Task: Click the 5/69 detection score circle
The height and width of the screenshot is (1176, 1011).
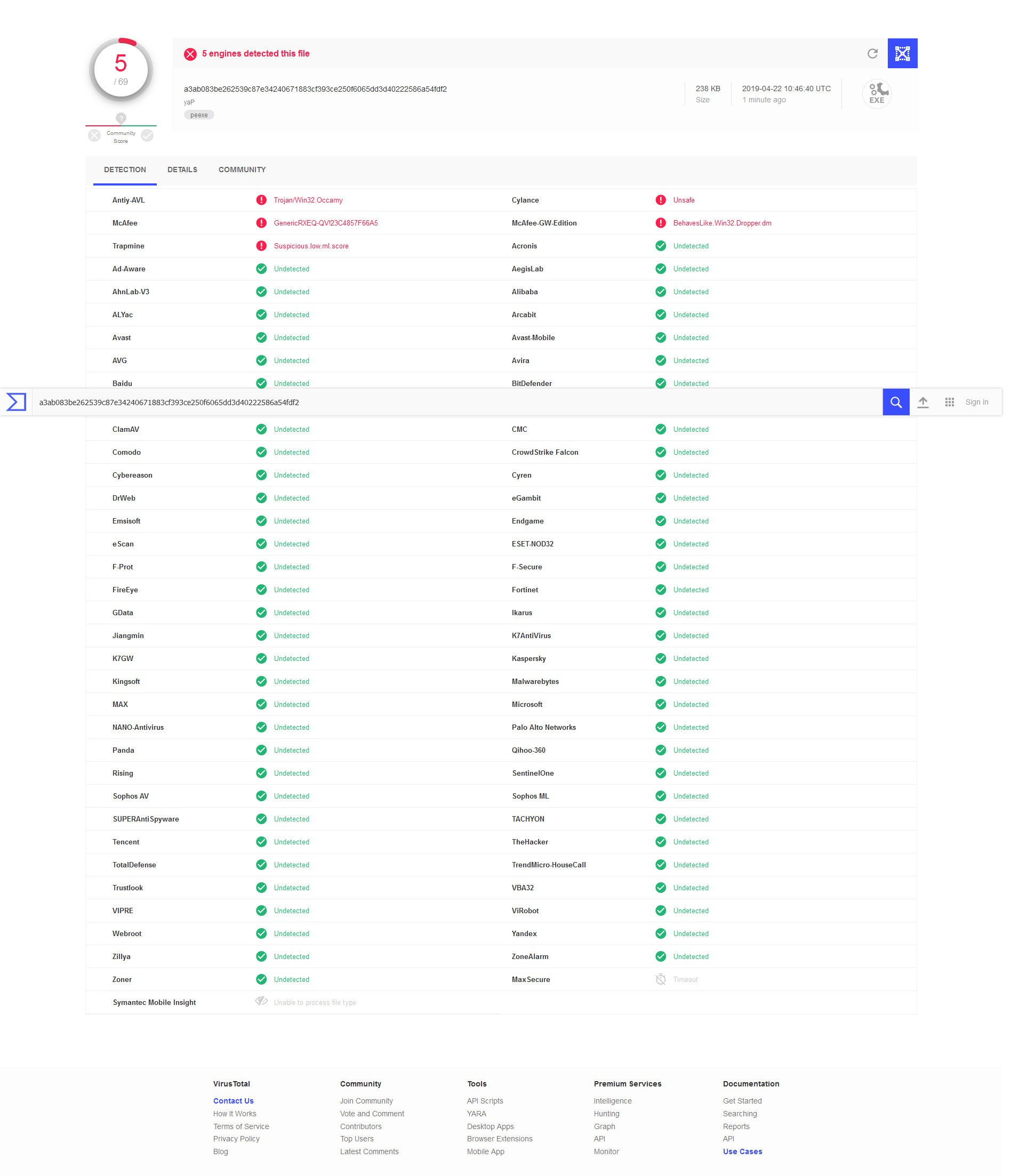Action: click(122, 71)
